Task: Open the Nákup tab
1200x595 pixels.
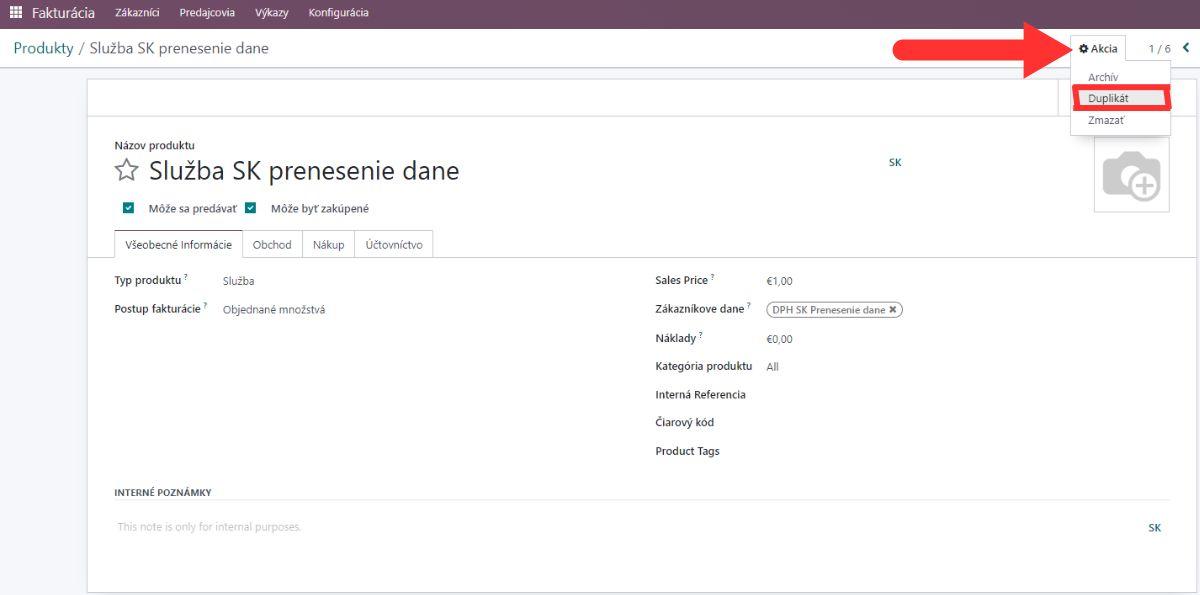Action: [x=328, y=245]
